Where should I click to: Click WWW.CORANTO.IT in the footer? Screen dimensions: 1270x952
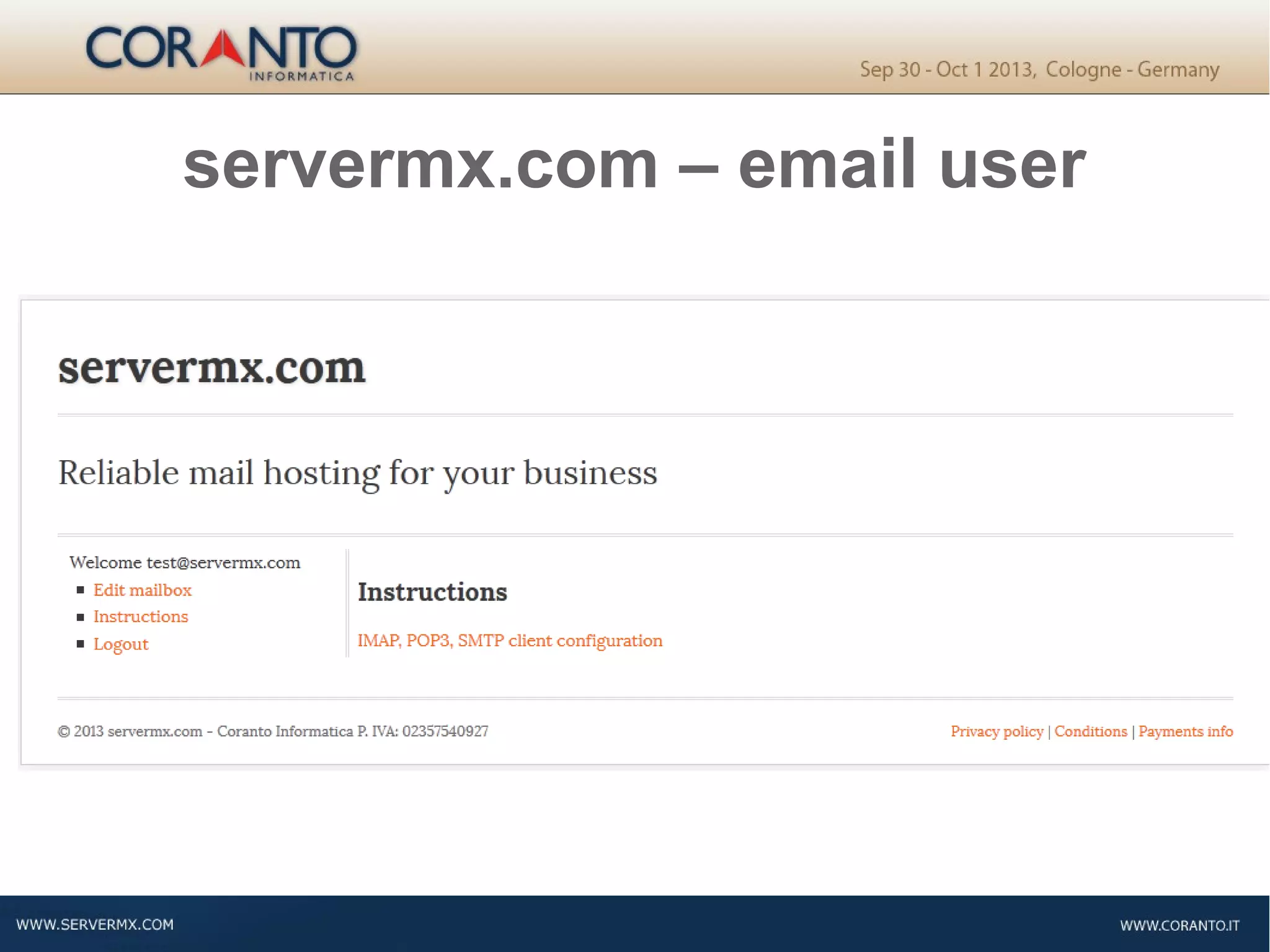1179,925
